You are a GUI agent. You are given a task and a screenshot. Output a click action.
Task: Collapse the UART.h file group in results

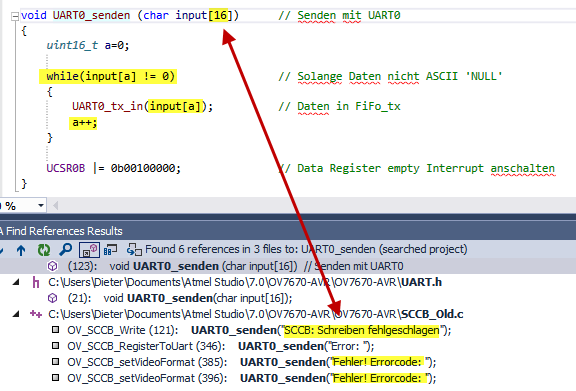tap(16, 282)
